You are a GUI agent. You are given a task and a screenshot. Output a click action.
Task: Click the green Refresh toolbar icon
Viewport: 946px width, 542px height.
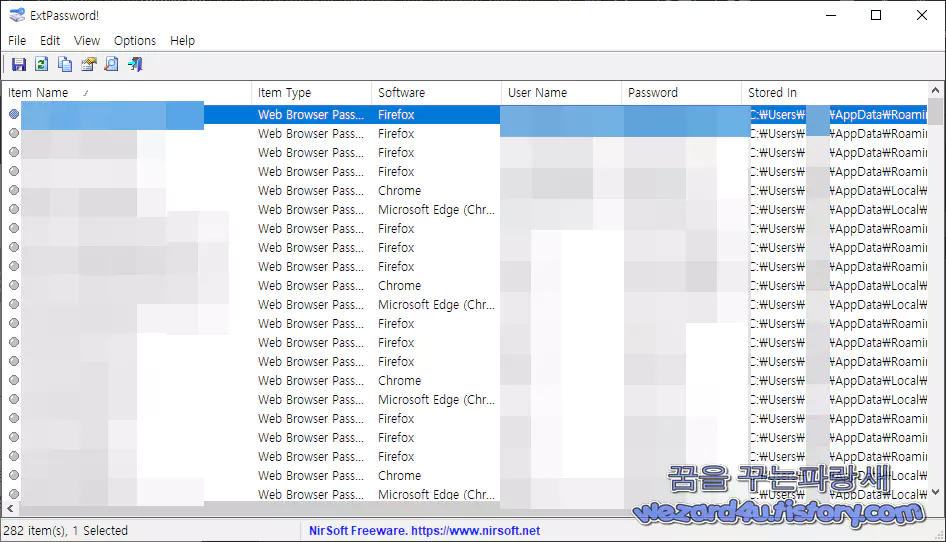(42, 64)
